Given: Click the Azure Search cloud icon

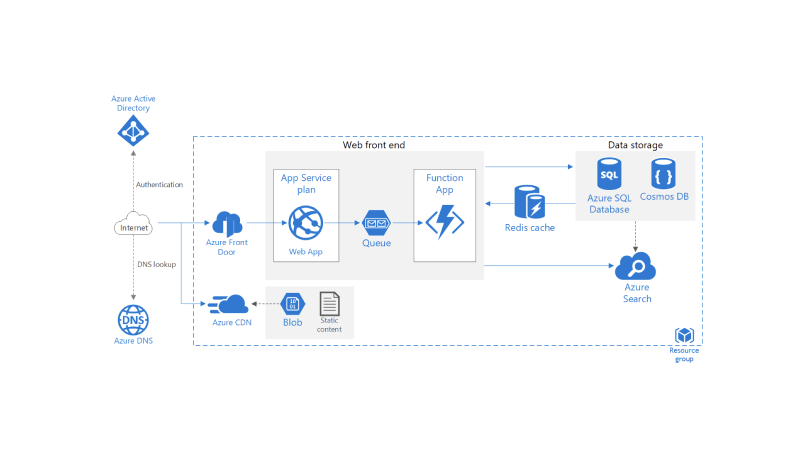Looking at the screenshot, I should pos(636,266).
